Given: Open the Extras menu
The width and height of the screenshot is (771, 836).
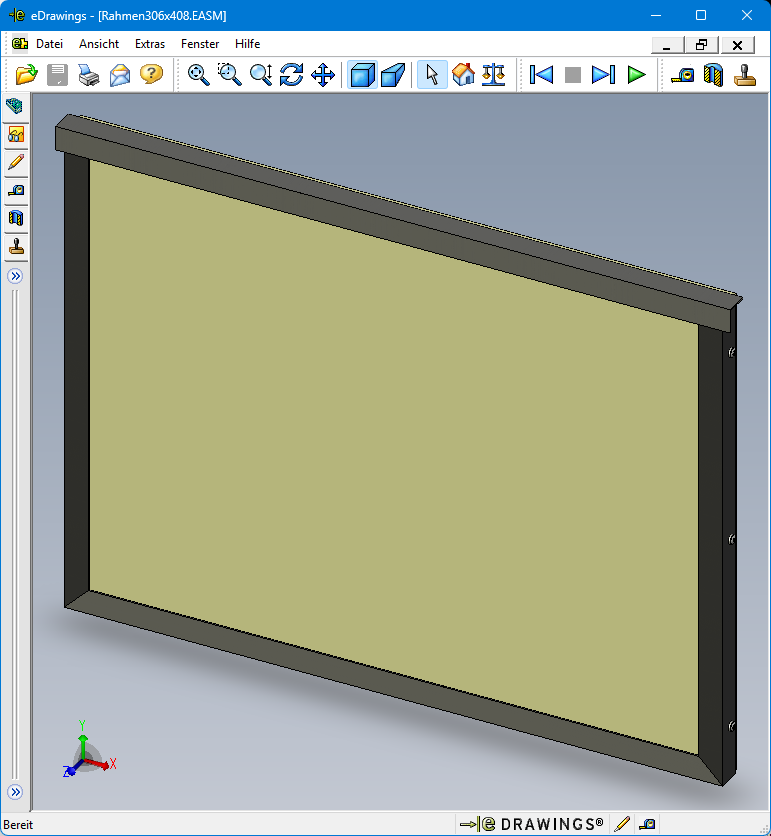Looking at the screenshot, I should pos(150,44).
